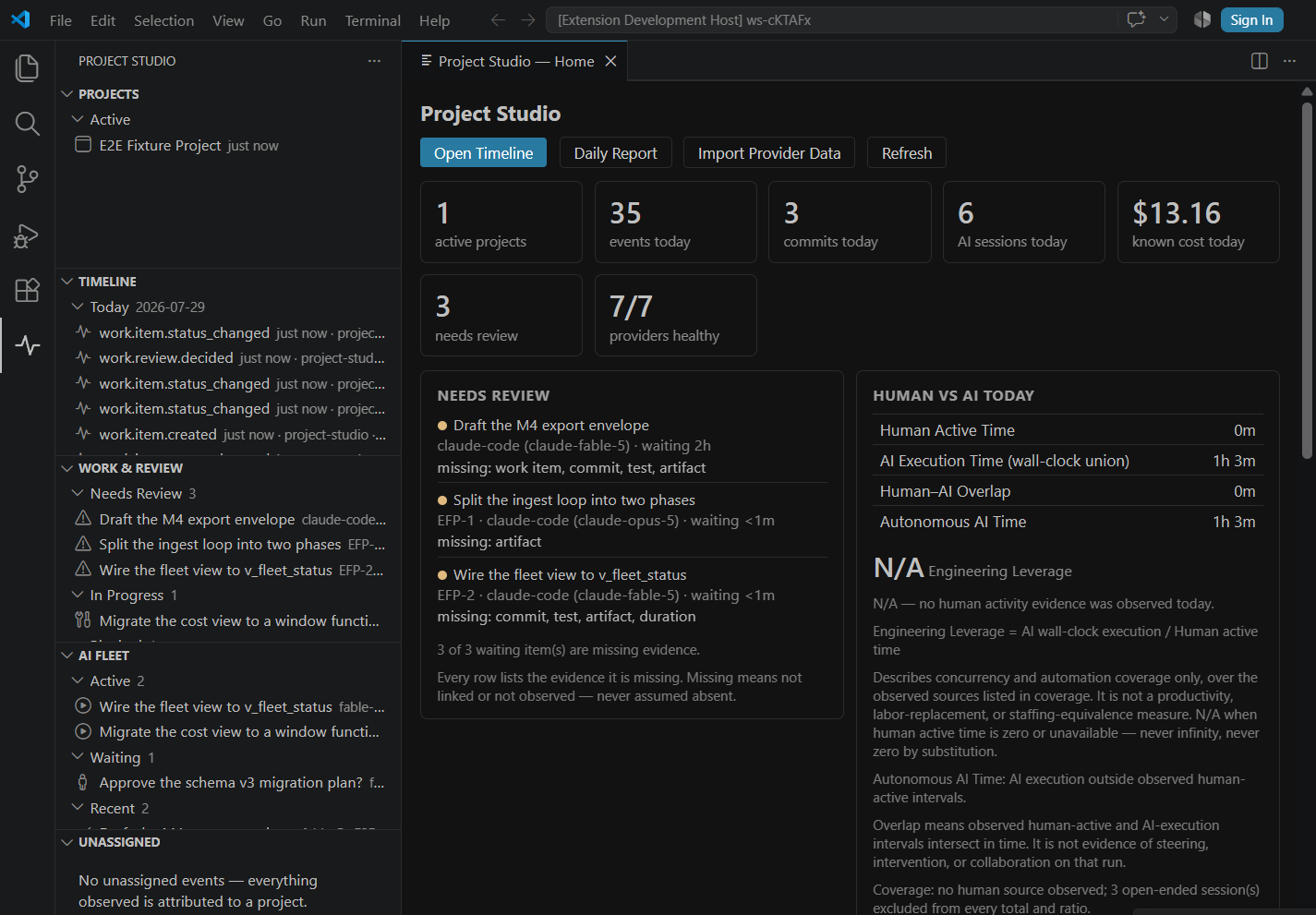1316x915 pixels.
Task: Collapse the AI FLEET section
Action: coord(66,656)
